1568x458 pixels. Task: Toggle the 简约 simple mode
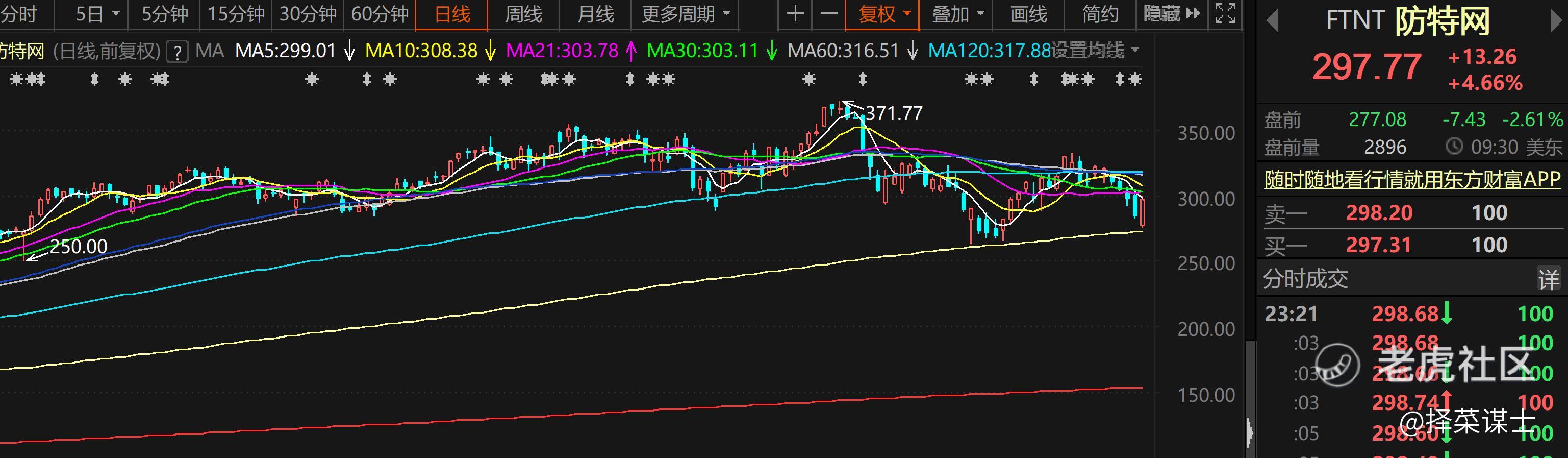[x=1101, y=14]
